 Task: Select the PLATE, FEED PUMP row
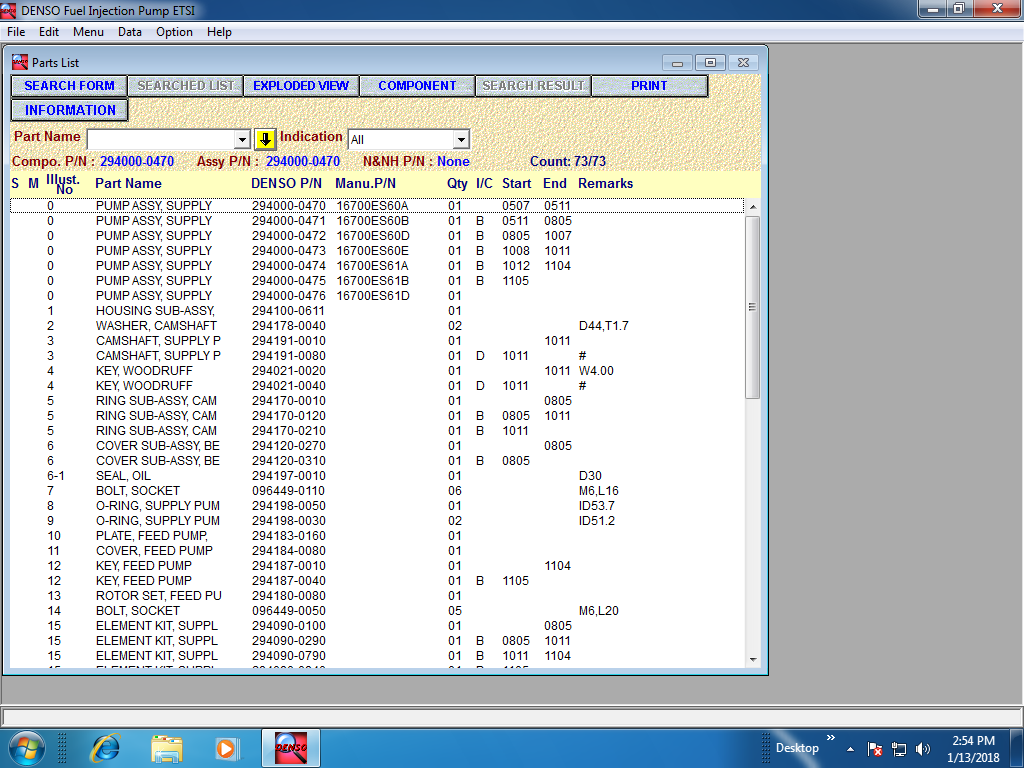[x=377, y=536]
